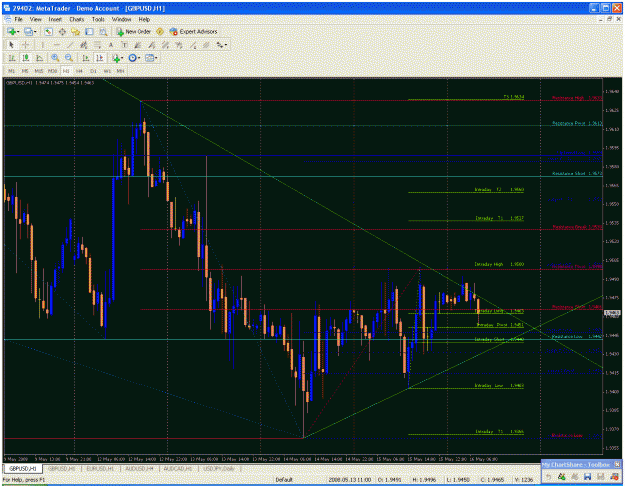Set timeframe to M1
The width and height of the screenshot is (625, 486).
(x=12, y=71)
